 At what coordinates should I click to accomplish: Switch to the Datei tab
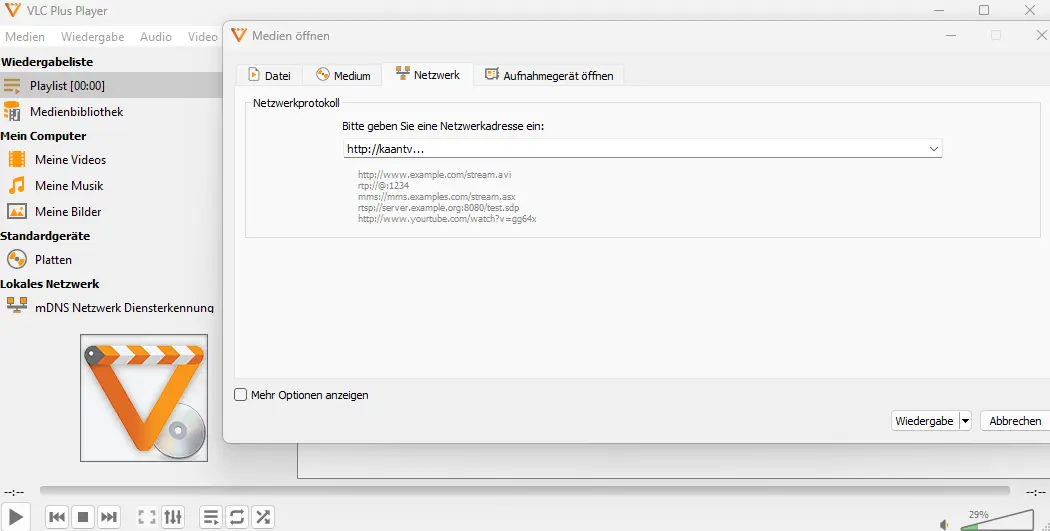click(x=269, y=75)
